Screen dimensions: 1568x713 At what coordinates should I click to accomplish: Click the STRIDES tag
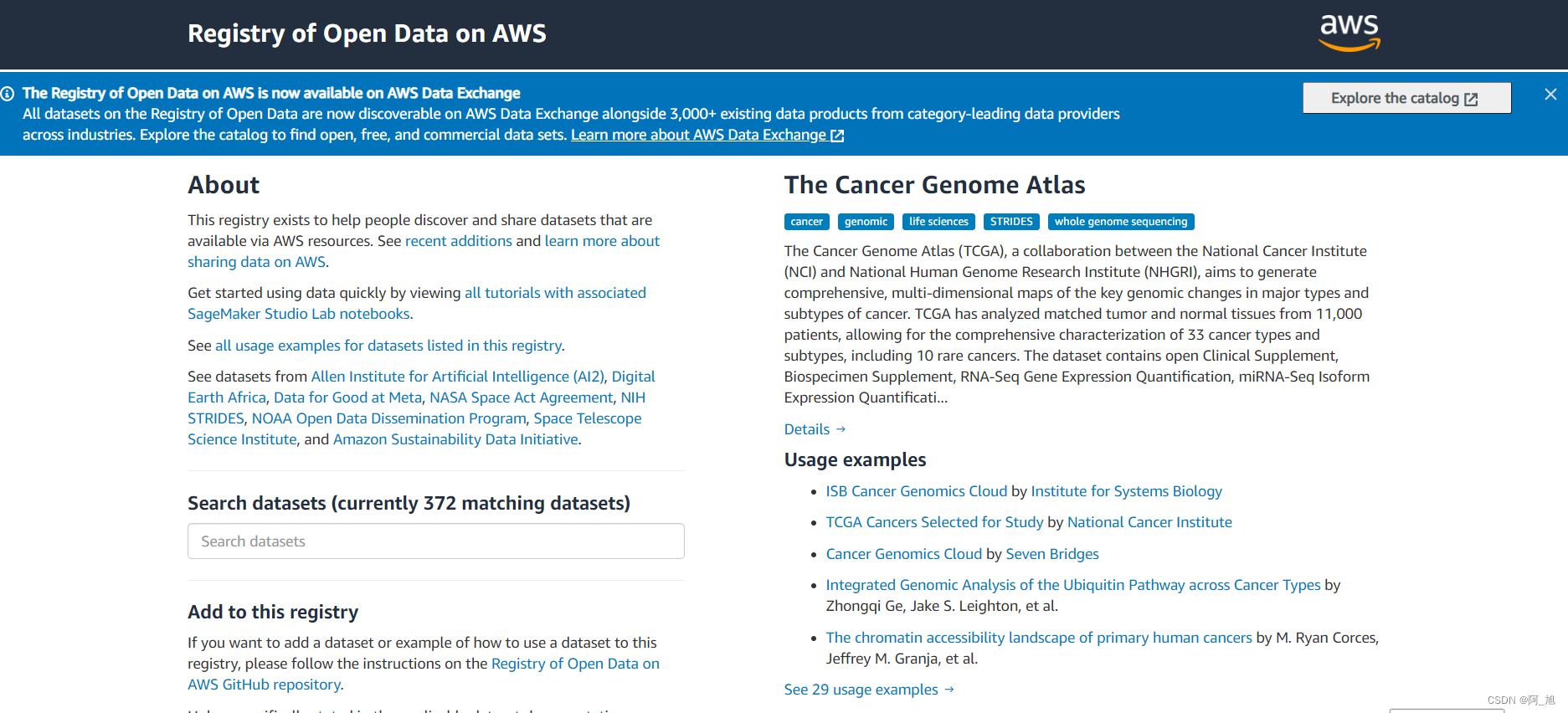tap(1011, 222)
